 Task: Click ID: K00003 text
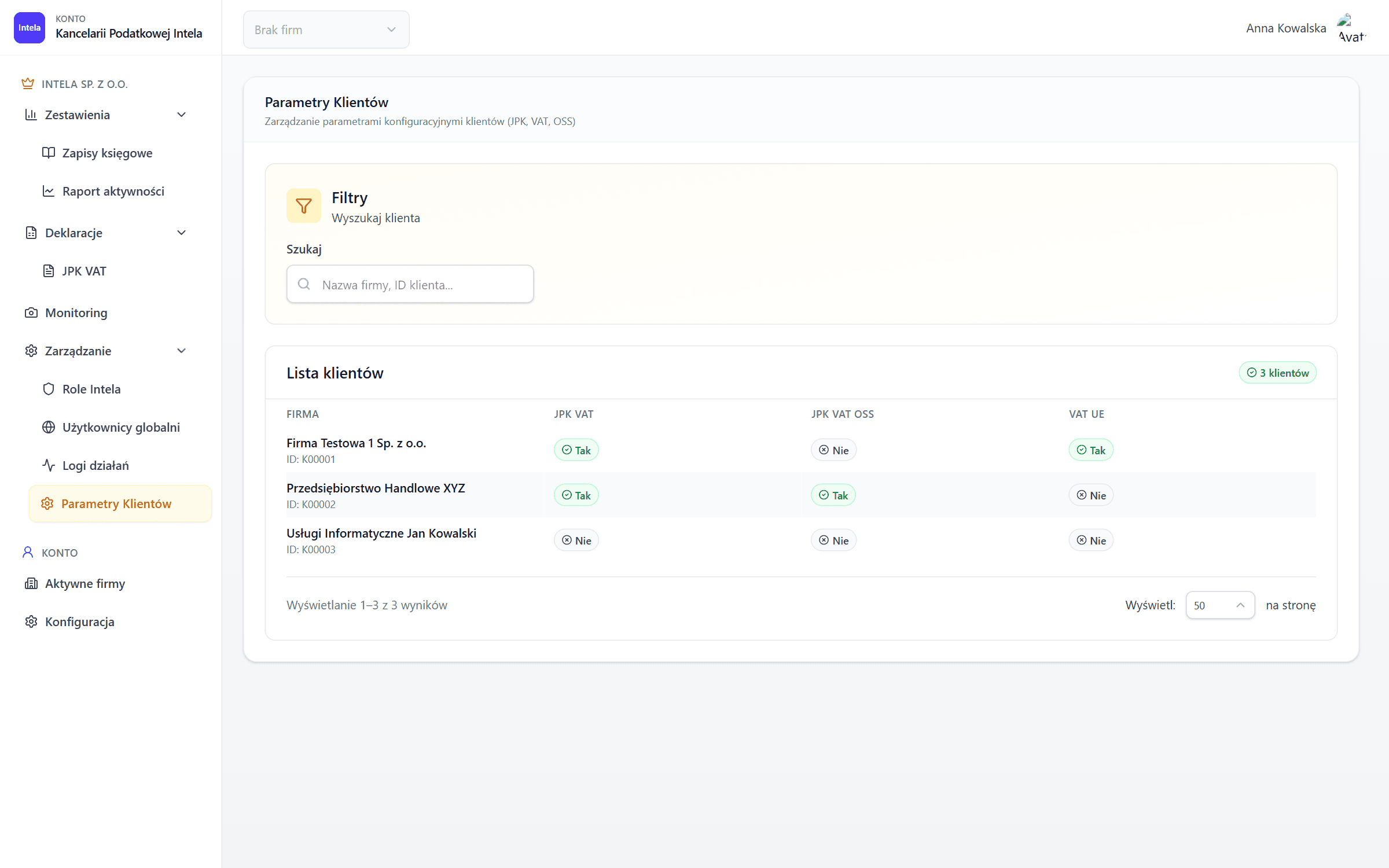(311, 550)
